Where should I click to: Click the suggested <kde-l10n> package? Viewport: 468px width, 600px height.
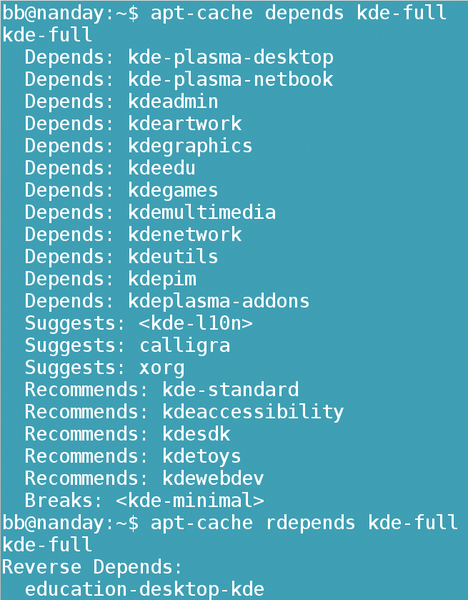pos(196,324)
